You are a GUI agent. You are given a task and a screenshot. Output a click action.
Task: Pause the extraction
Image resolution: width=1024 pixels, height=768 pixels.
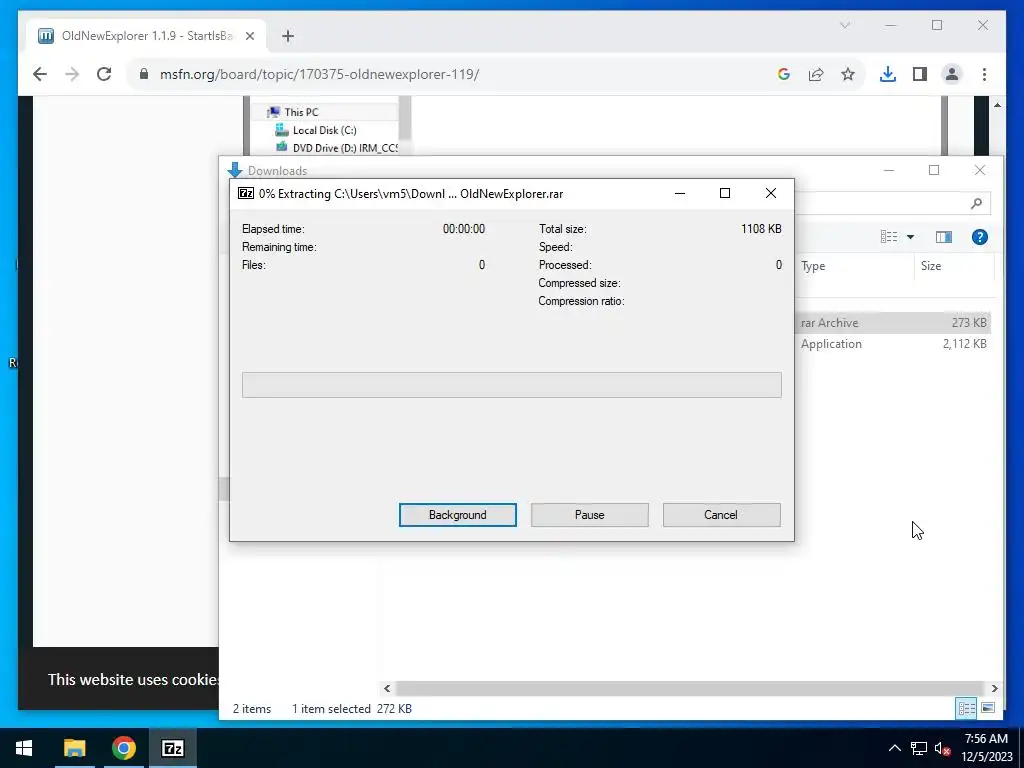click(589, 515)
